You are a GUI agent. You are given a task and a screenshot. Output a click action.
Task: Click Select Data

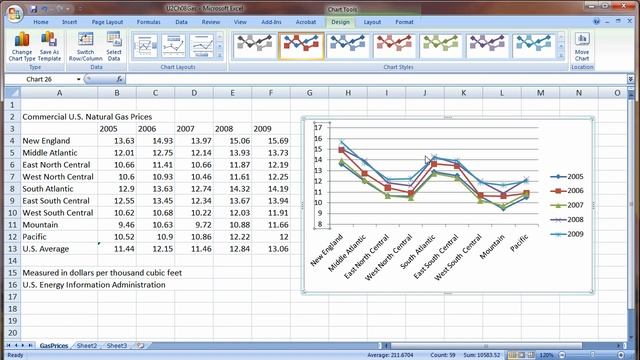tap(114, 47)
